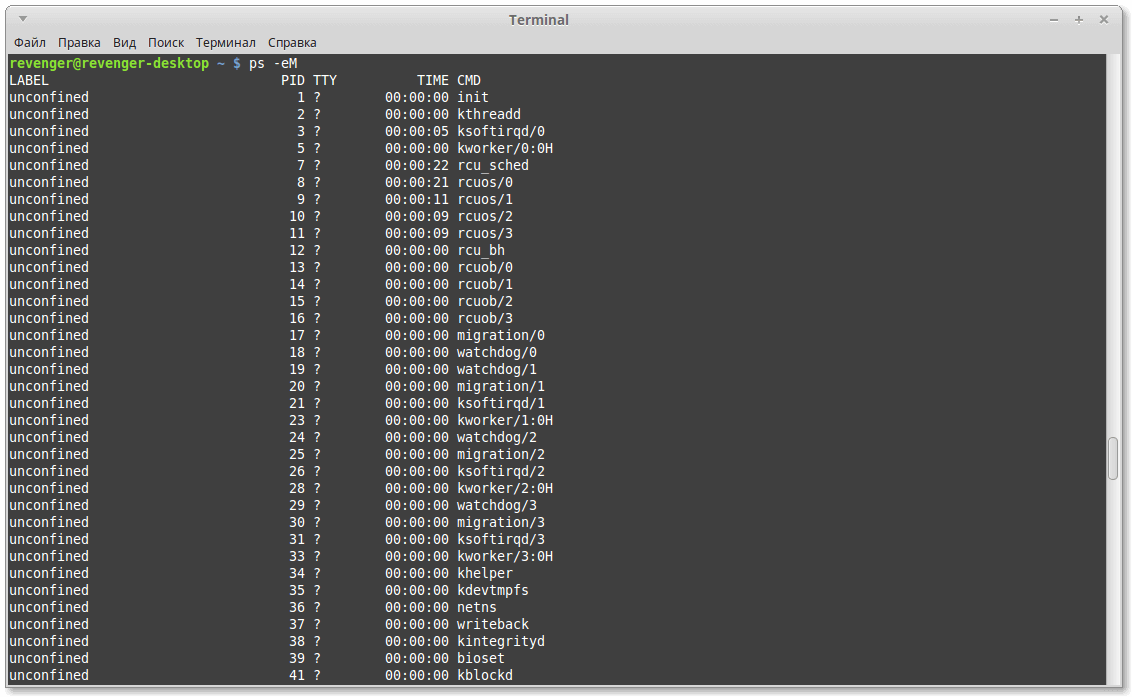The image size is (1132, 697).
Task: Open the Файл menu
Action: click(30, 43)
